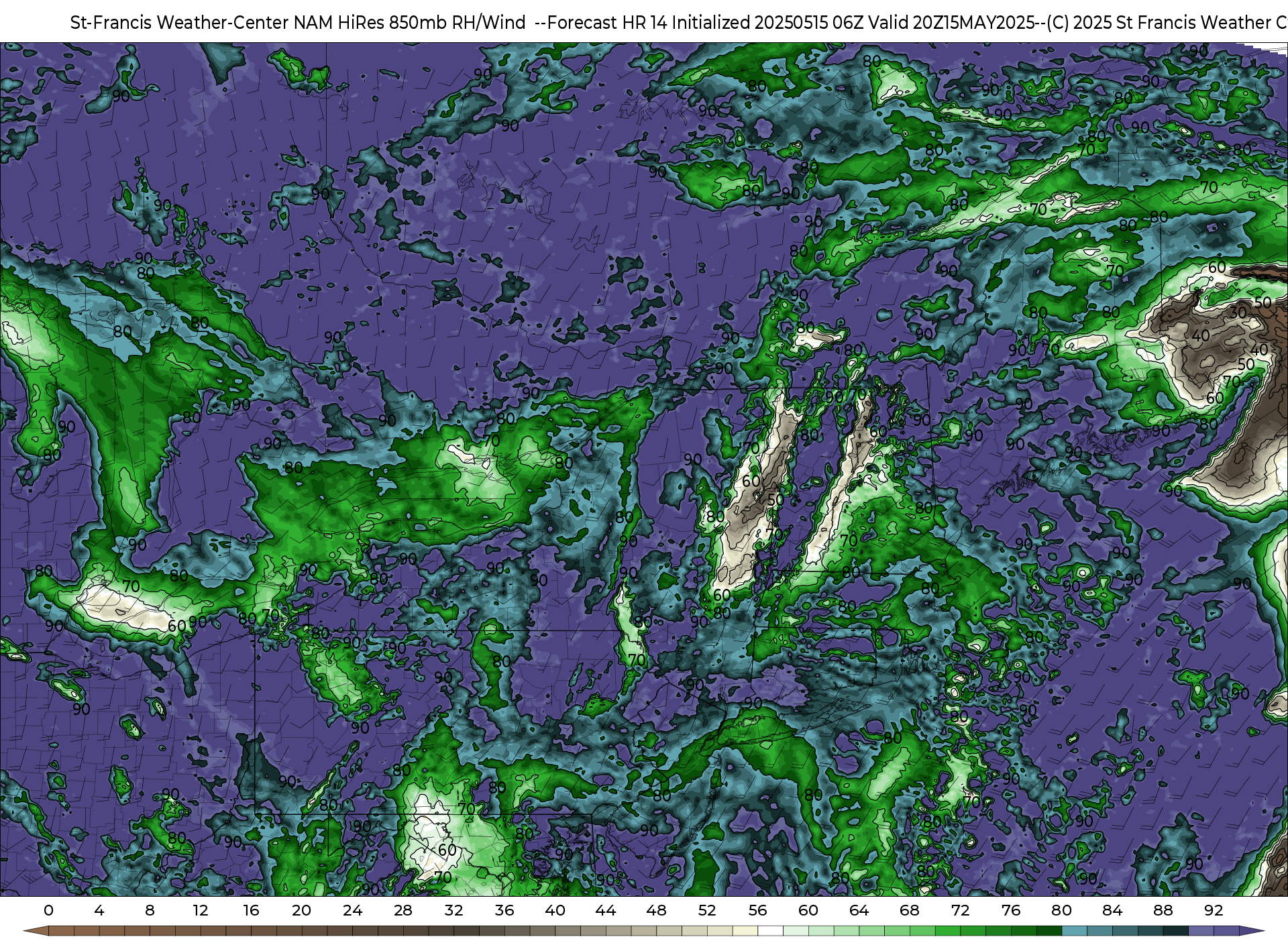The height and width of the screenshot is (939, 1288).
Task: Select the 12 tick label on the scale
Action: [x=201, y=910]
